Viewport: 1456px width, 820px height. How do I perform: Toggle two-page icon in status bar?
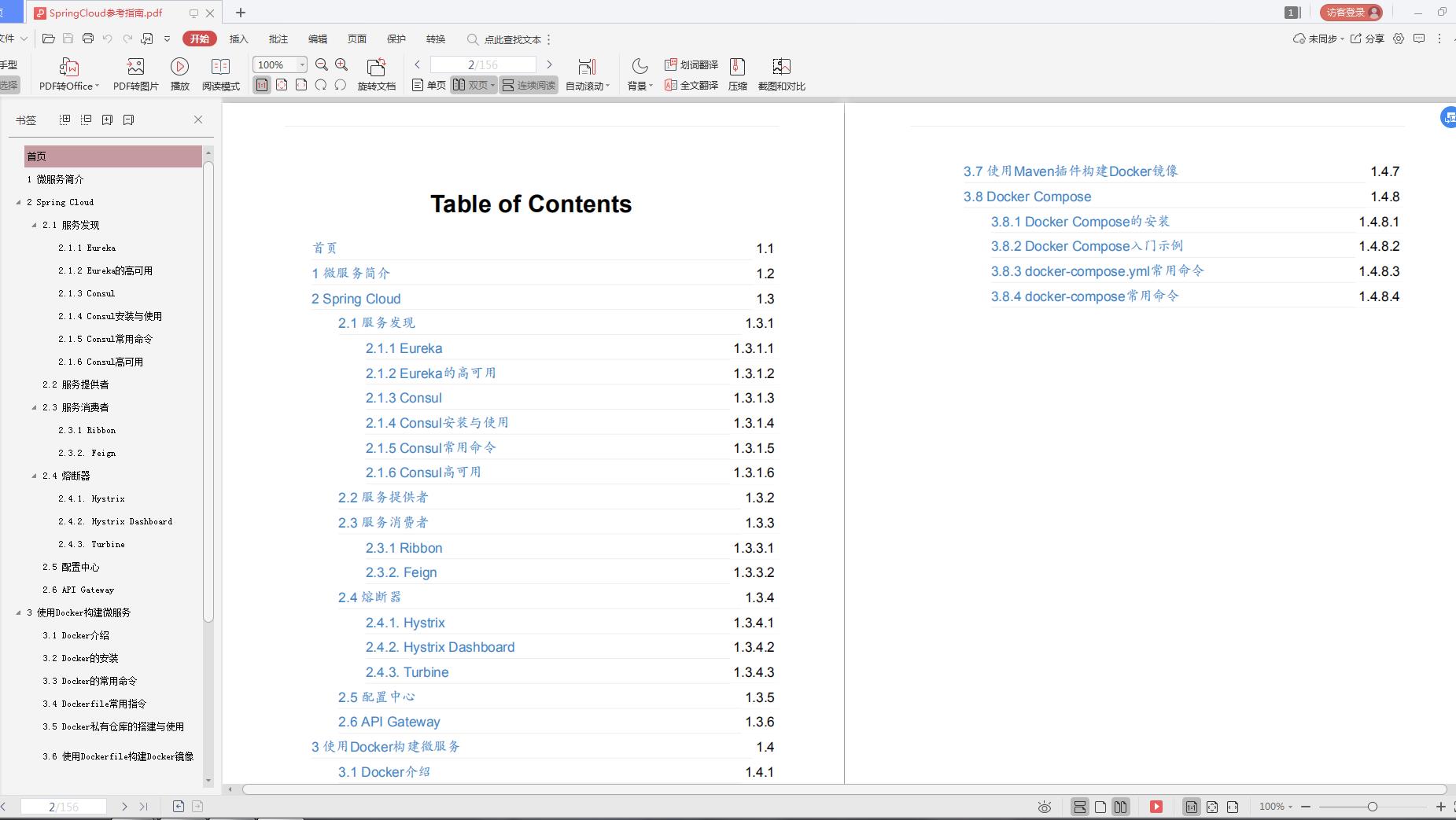click(x=1121, y=807)
